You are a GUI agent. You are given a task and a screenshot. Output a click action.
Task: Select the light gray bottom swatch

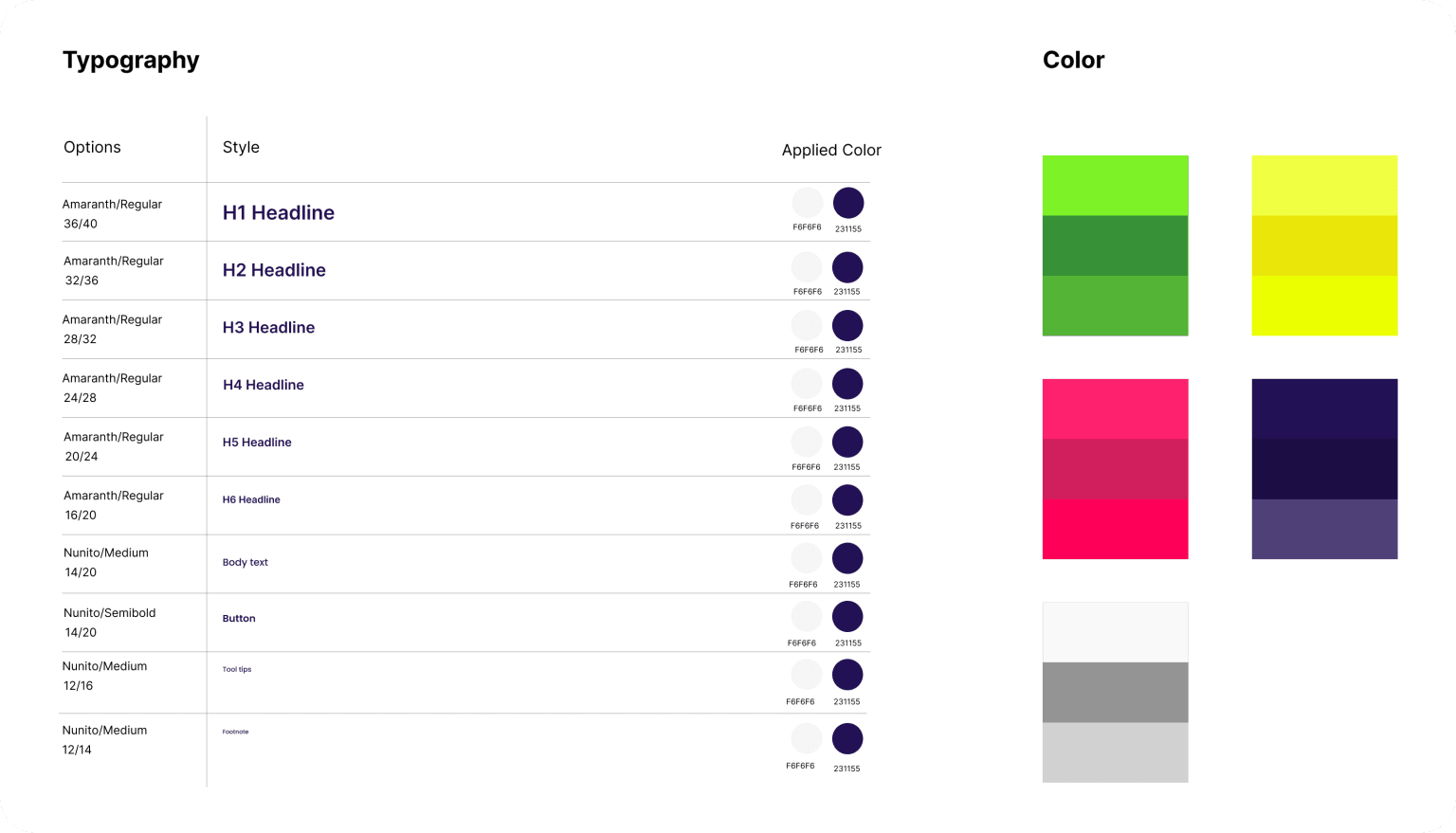point(1115,752)
